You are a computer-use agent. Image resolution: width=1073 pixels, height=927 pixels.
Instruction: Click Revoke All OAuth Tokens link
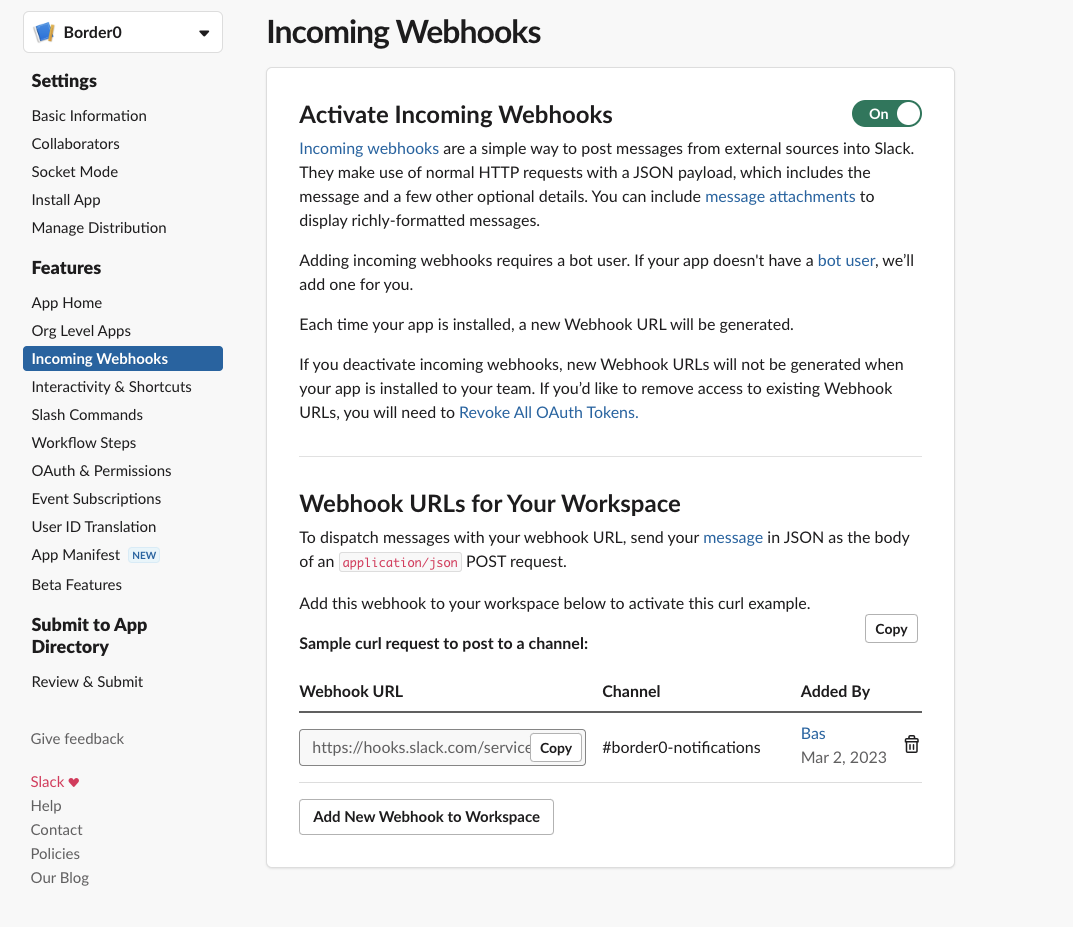point(548,413)
